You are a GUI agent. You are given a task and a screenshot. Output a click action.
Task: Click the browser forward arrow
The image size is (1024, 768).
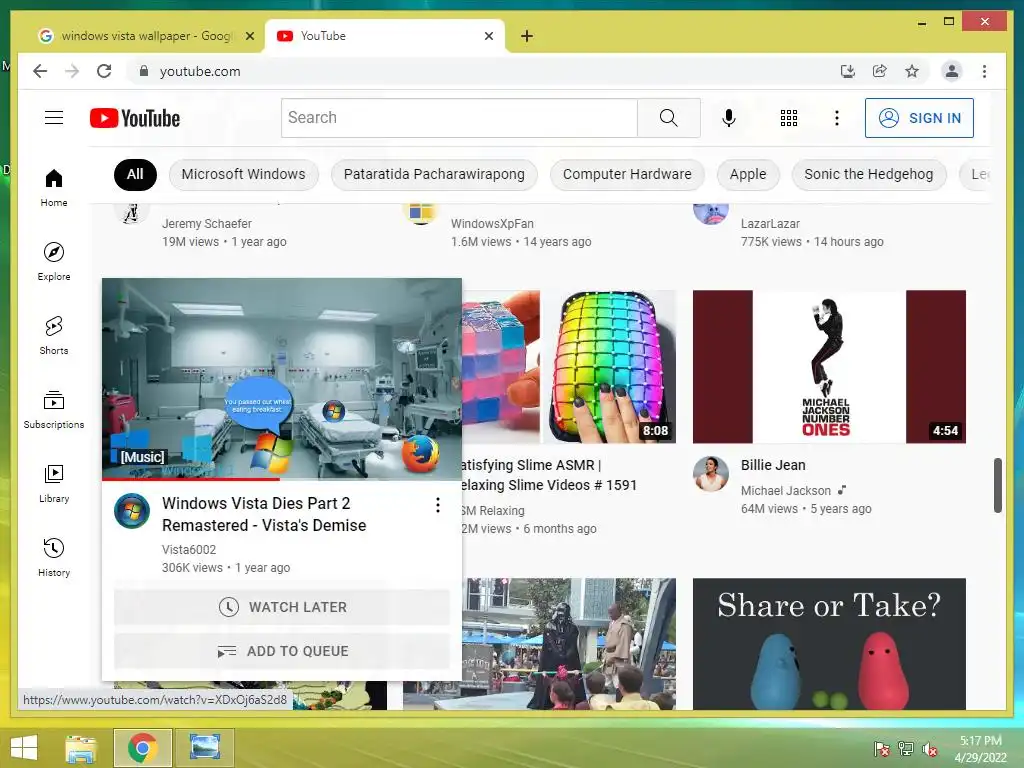[x=72, y=71]
